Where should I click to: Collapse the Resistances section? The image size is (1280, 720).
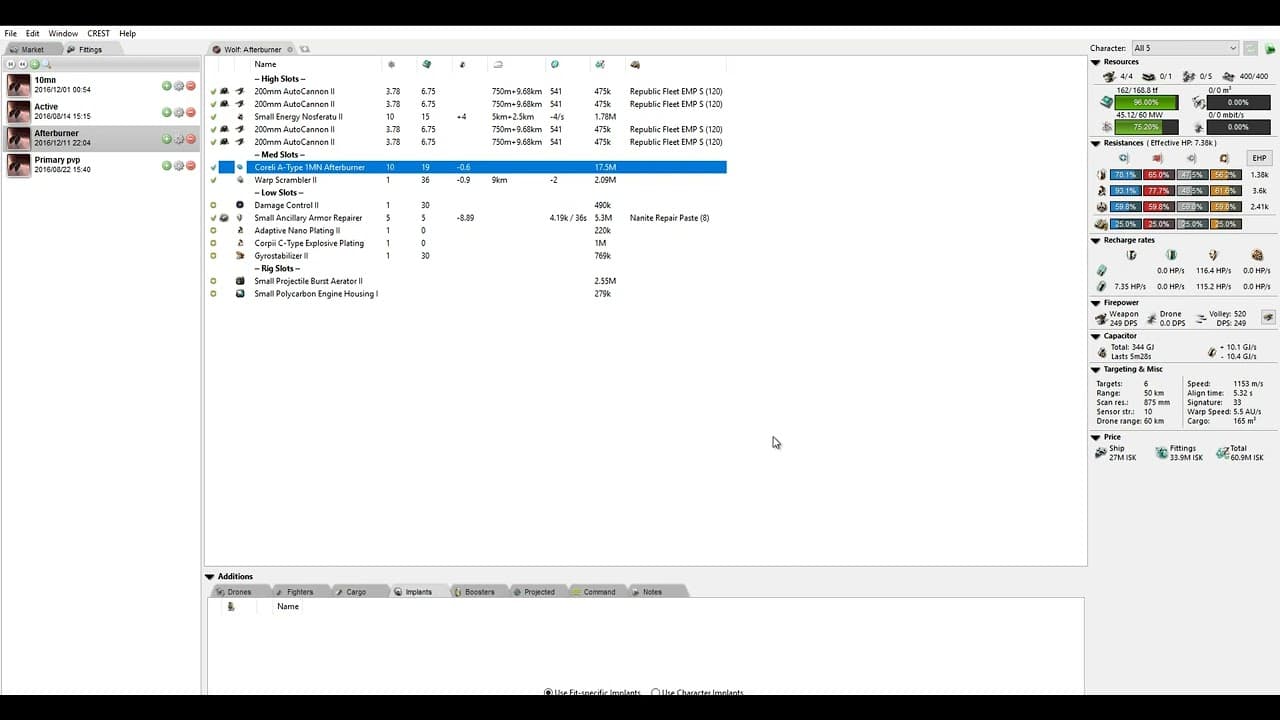(x=1096, y=144)
